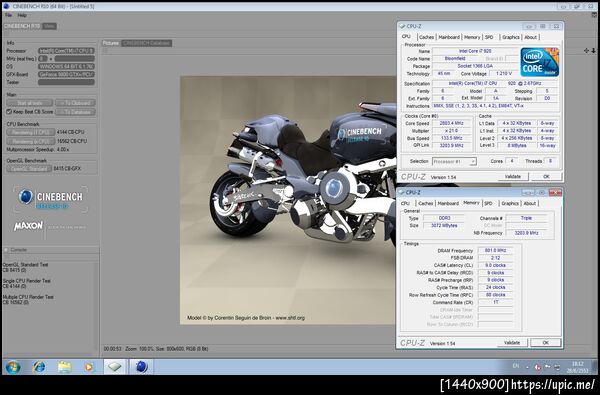Switch to CINEBENCH via its taskbar icon
Viewport: 600px width, 395px height.
pos(141,367)
